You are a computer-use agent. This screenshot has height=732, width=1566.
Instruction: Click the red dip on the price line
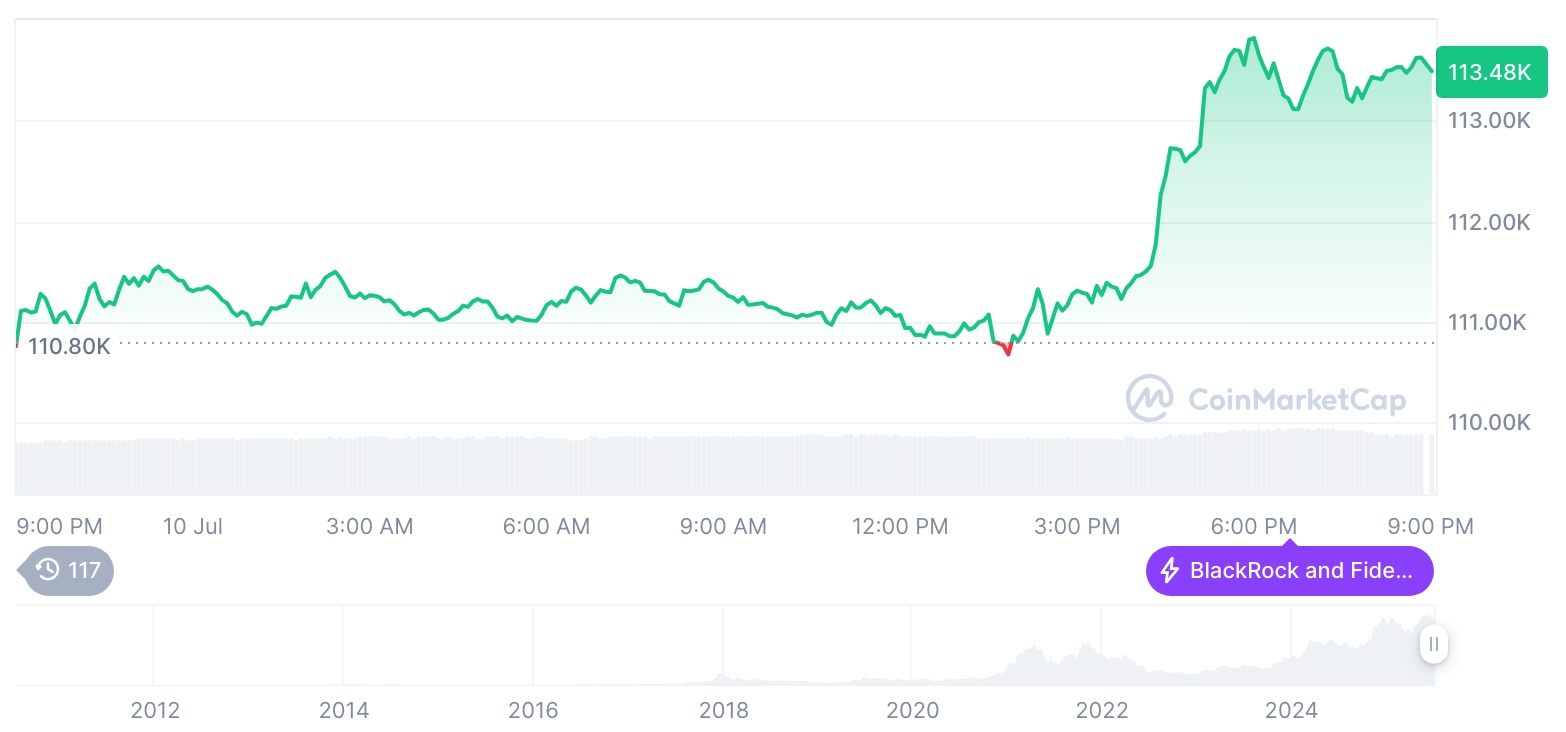pyautogui.click(x=1006, y=349)
